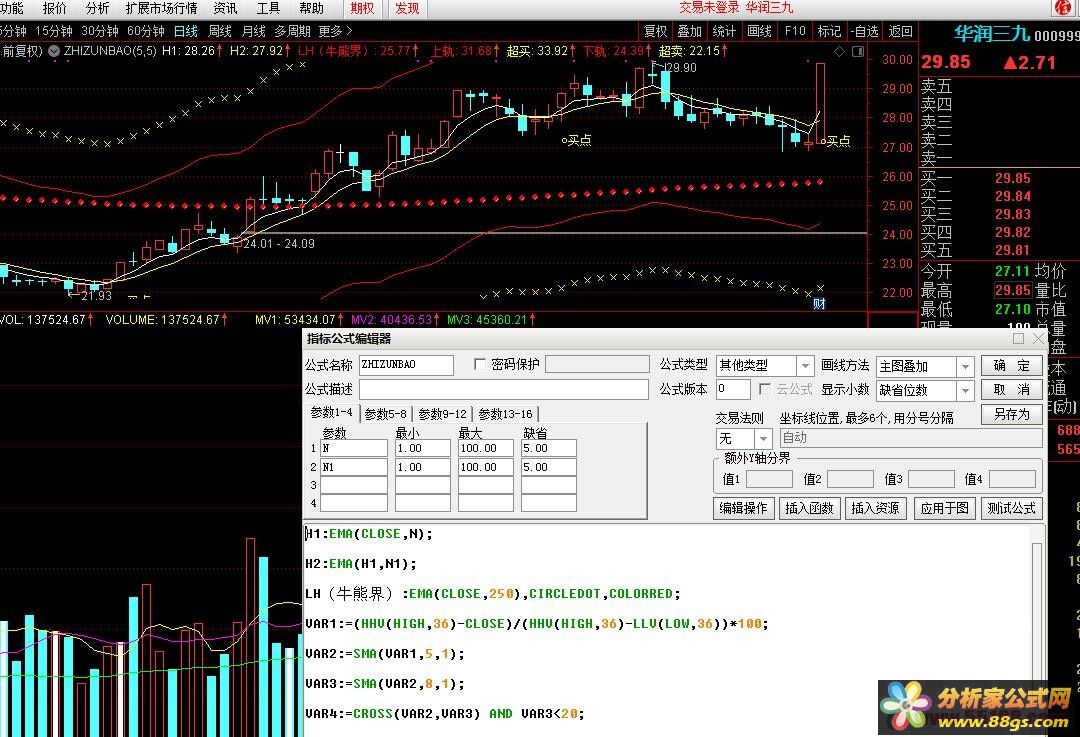
Task: Click the red logo icon at top right
Action: [1065, 8]
